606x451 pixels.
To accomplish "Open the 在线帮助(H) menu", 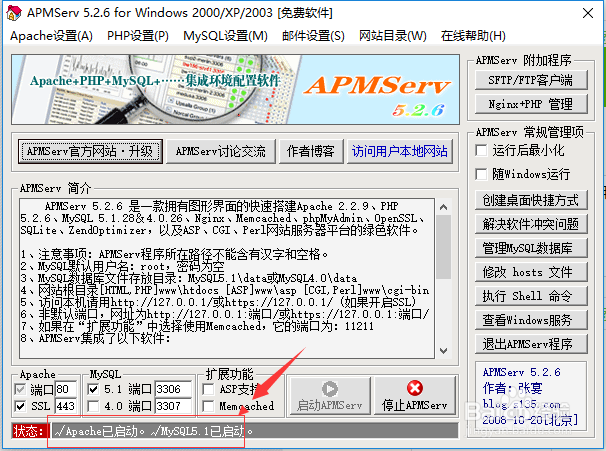I will click(473, 36).
